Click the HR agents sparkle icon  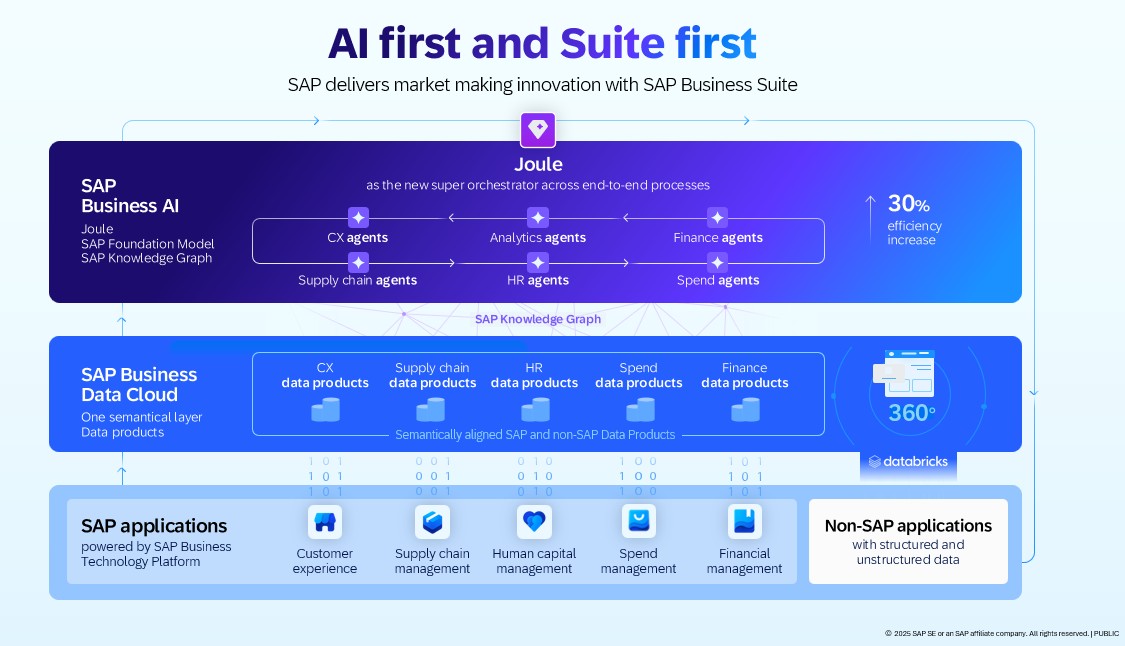[x=538, y=262]
